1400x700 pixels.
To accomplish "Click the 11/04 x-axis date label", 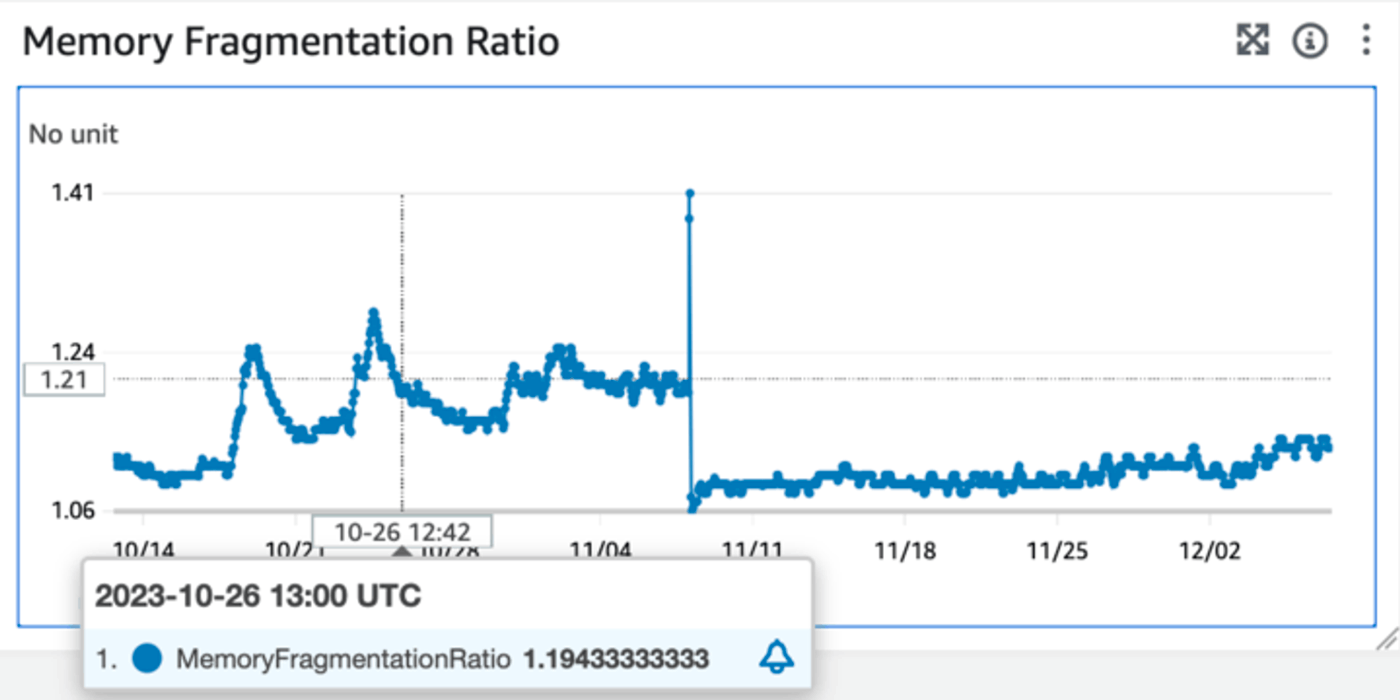I will (600, 551).
